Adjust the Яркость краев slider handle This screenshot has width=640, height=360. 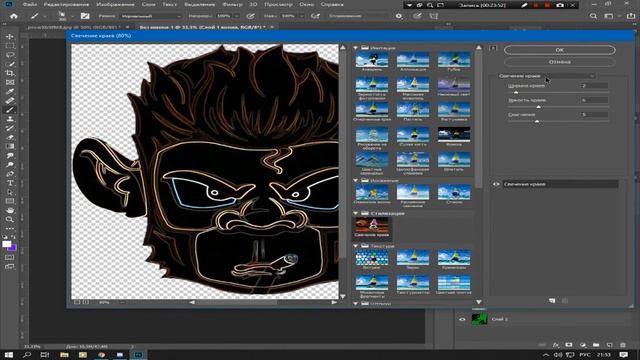point(538,107)
